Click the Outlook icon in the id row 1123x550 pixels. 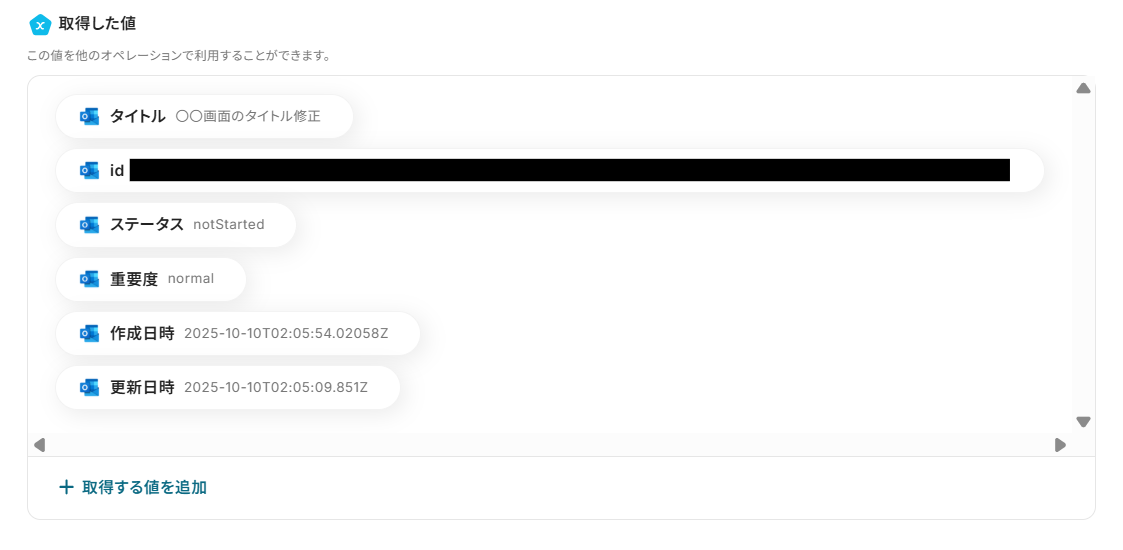click(90, 170)
